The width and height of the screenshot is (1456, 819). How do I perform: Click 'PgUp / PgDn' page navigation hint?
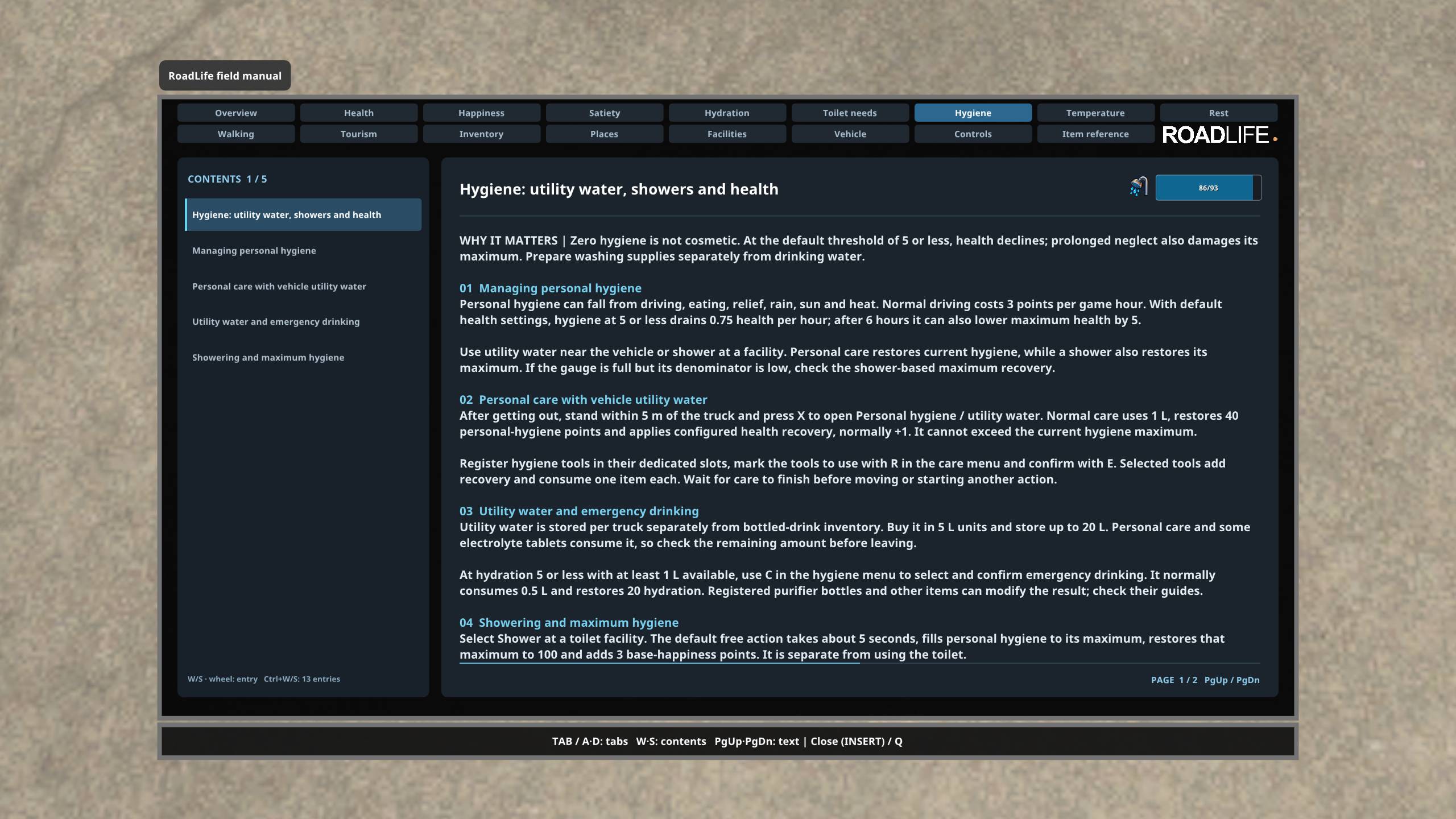coord(1232,680)
